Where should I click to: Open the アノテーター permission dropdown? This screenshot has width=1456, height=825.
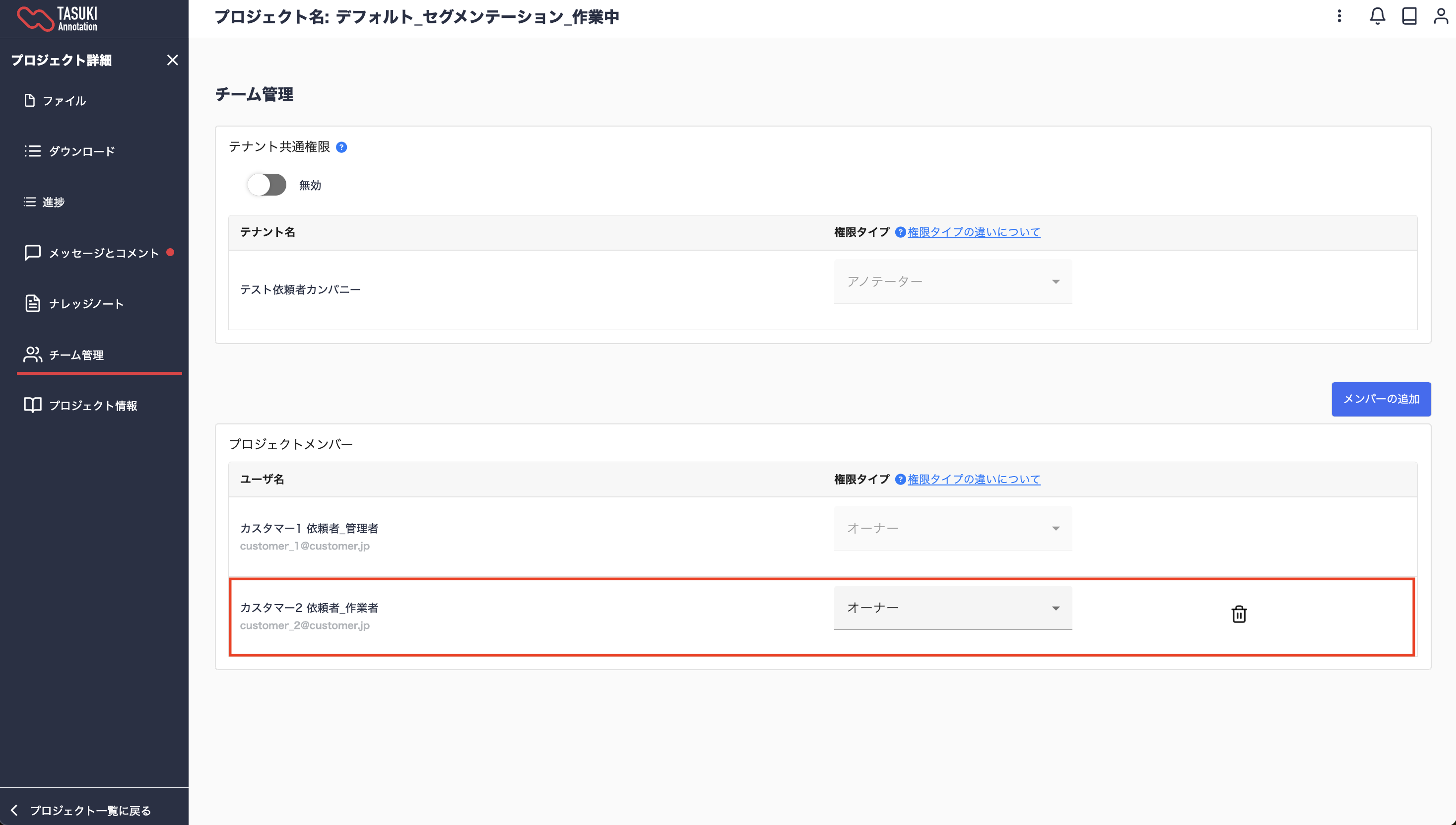[x=952, y=281]
